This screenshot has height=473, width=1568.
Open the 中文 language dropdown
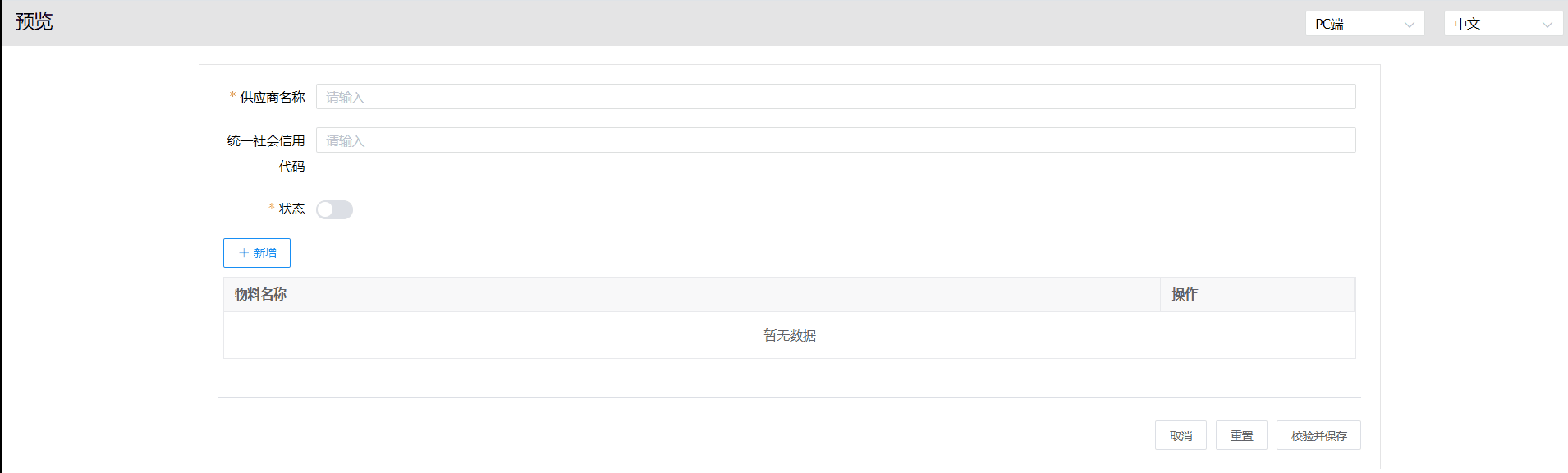[x=1502, y=24]
